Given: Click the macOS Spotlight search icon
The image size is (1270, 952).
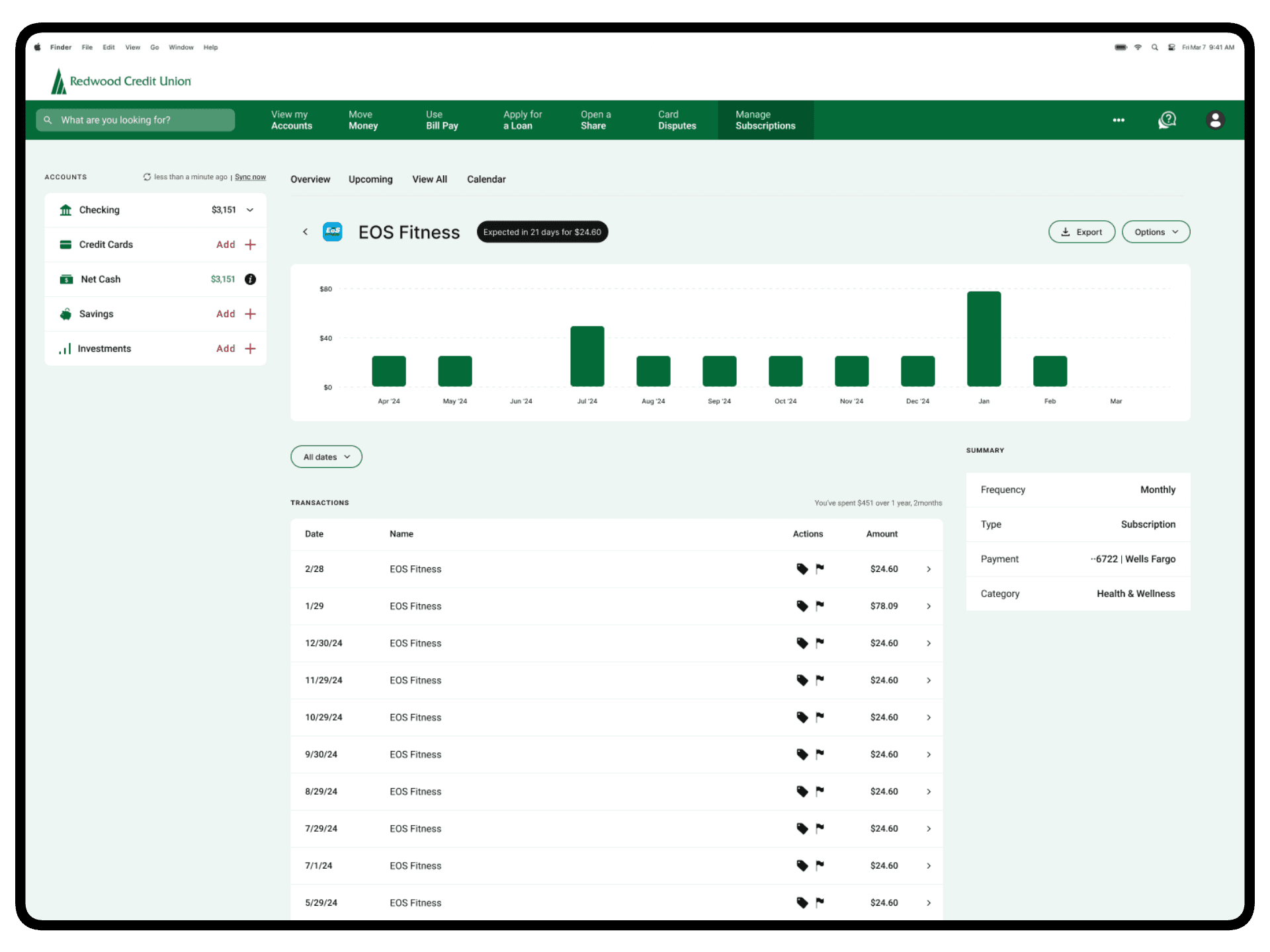Looking at the screenshot, I should click(x=1154, y=48).
